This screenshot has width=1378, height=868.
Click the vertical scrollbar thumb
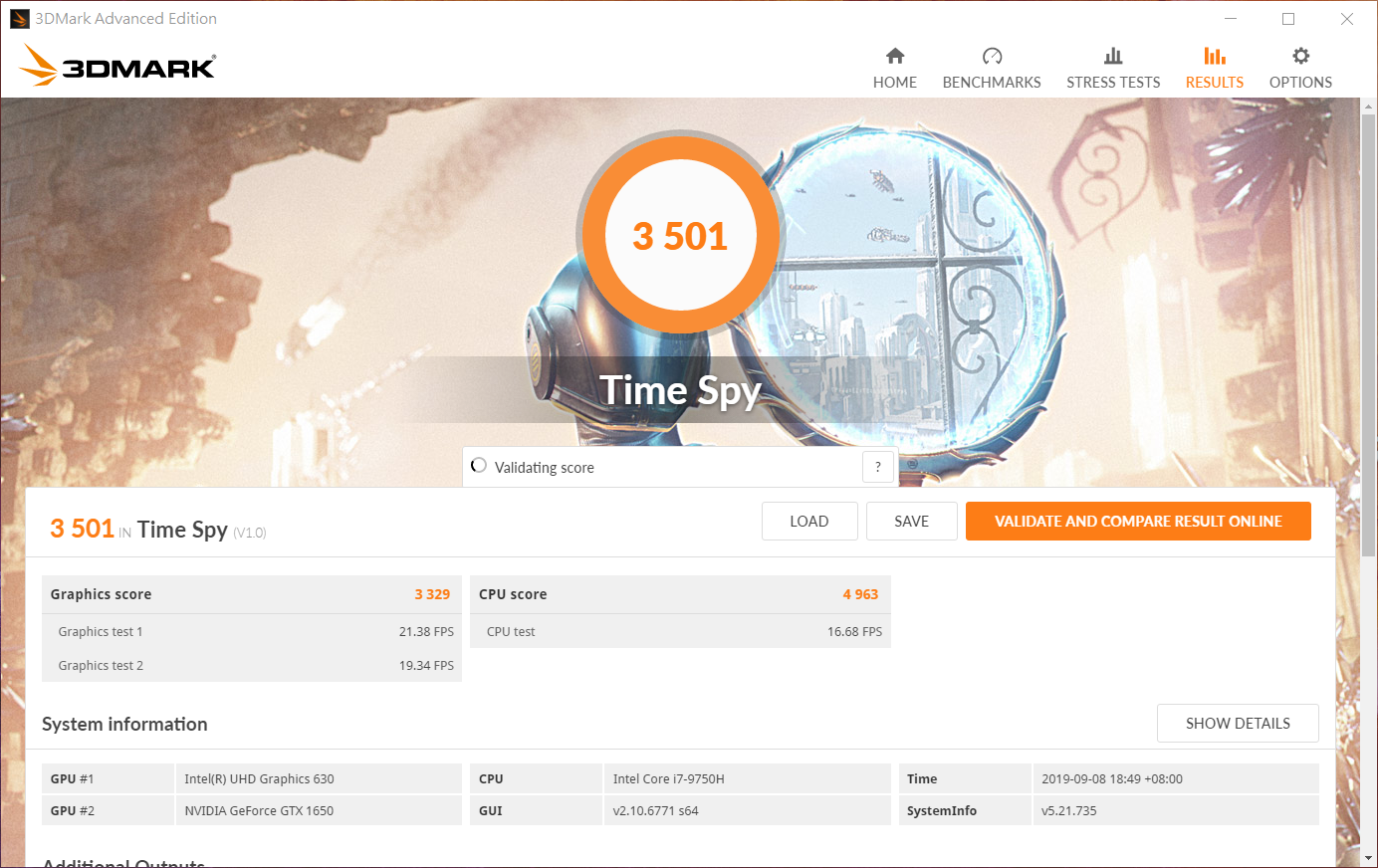[1368, 328]
